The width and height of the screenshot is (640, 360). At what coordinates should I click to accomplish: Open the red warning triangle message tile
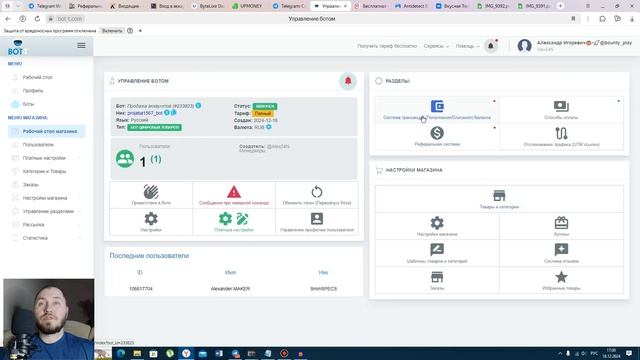pyautogui.click(x=234, y=195)
